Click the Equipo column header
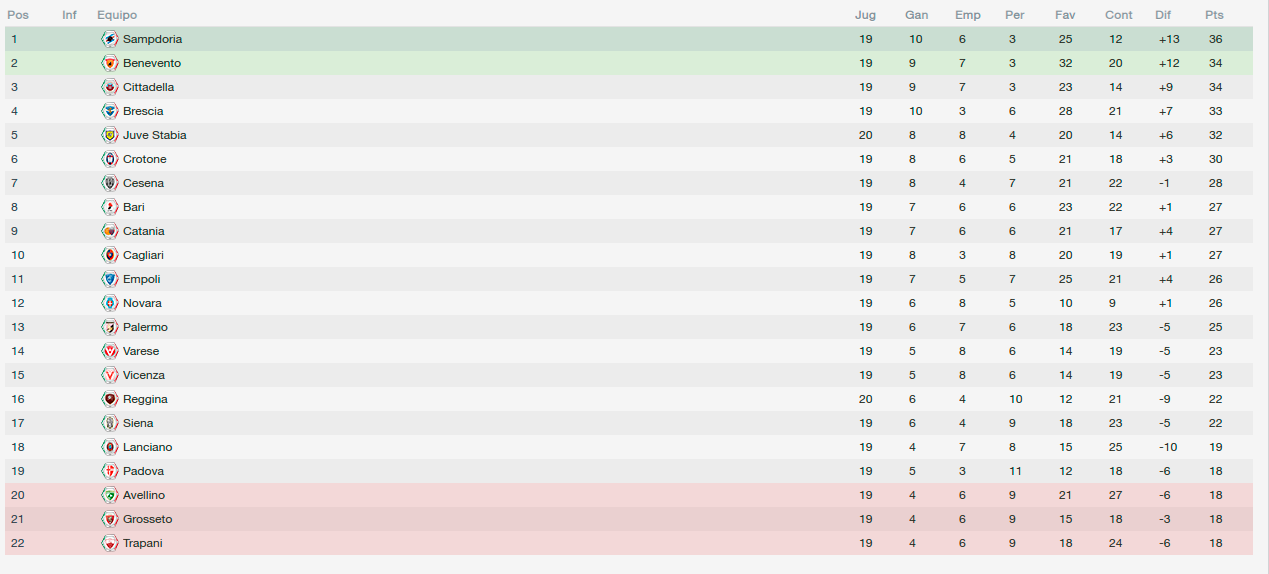This screenshot has width=1269, height=574. (x=117, y=15)
